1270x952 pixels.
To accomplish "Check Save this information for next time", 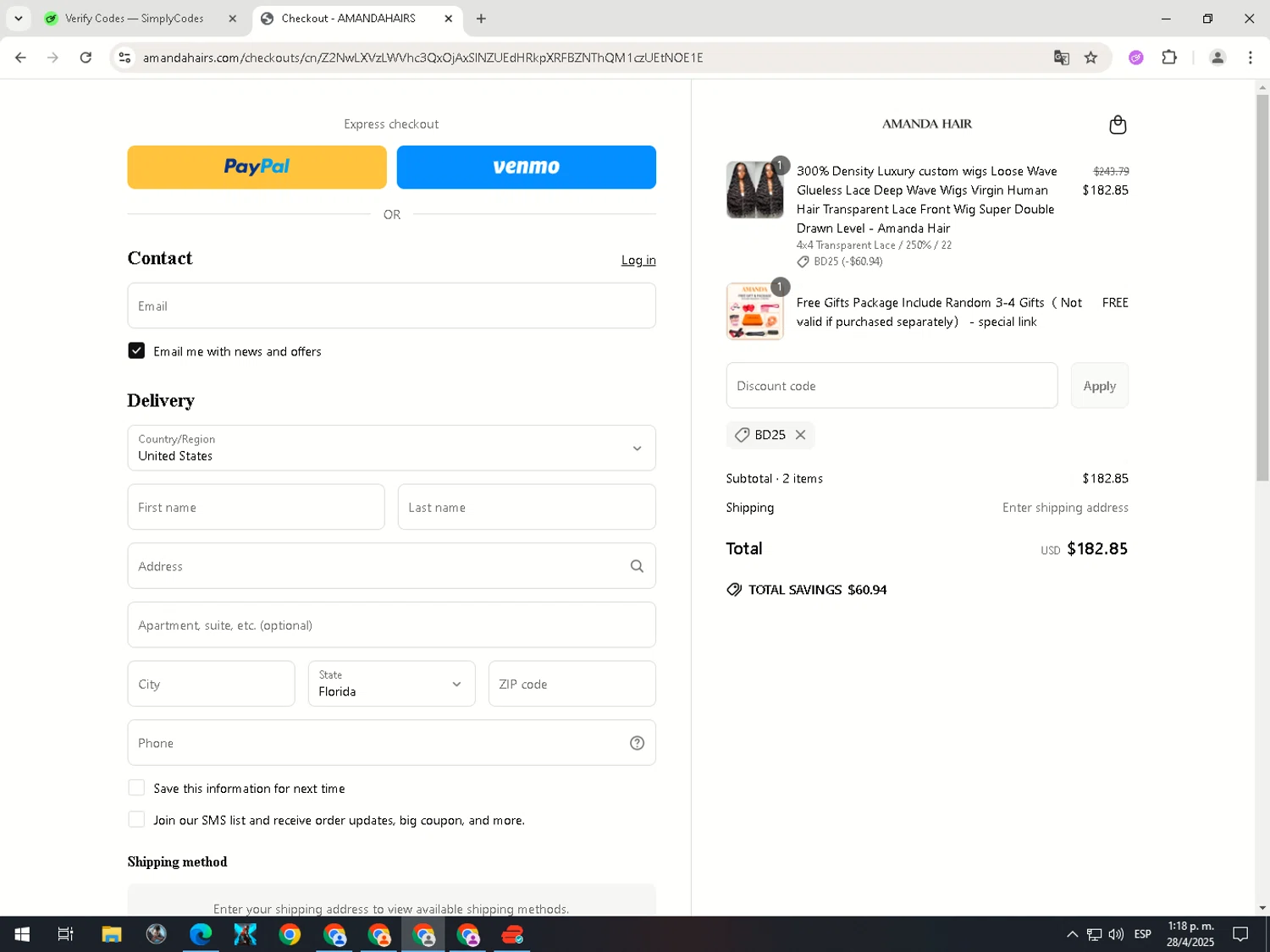I will [x=136, y=788].
